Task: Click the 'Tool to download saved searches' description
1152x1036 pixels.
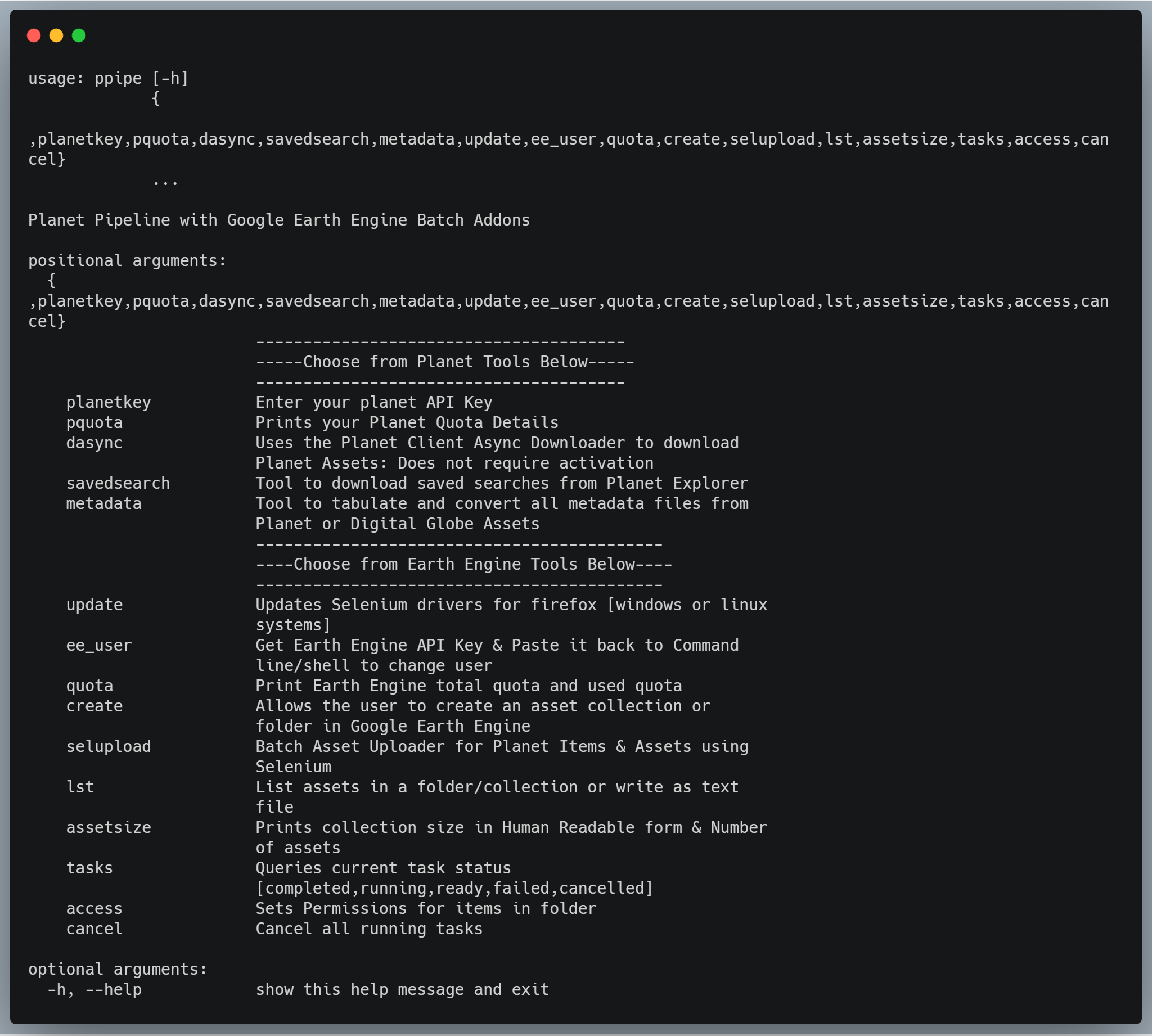Action: (x=501, y=483)
